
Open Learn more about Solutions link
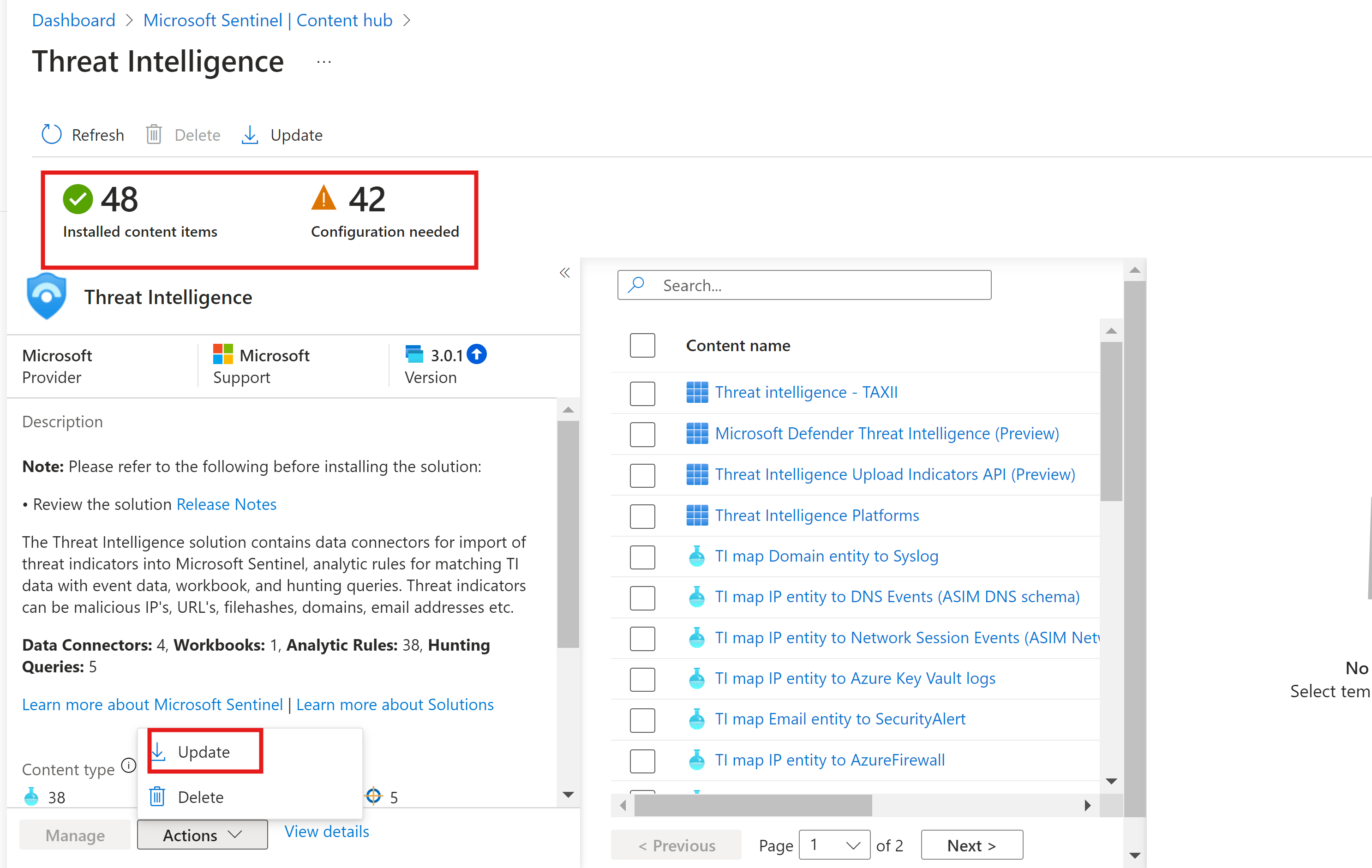point(395,705)
